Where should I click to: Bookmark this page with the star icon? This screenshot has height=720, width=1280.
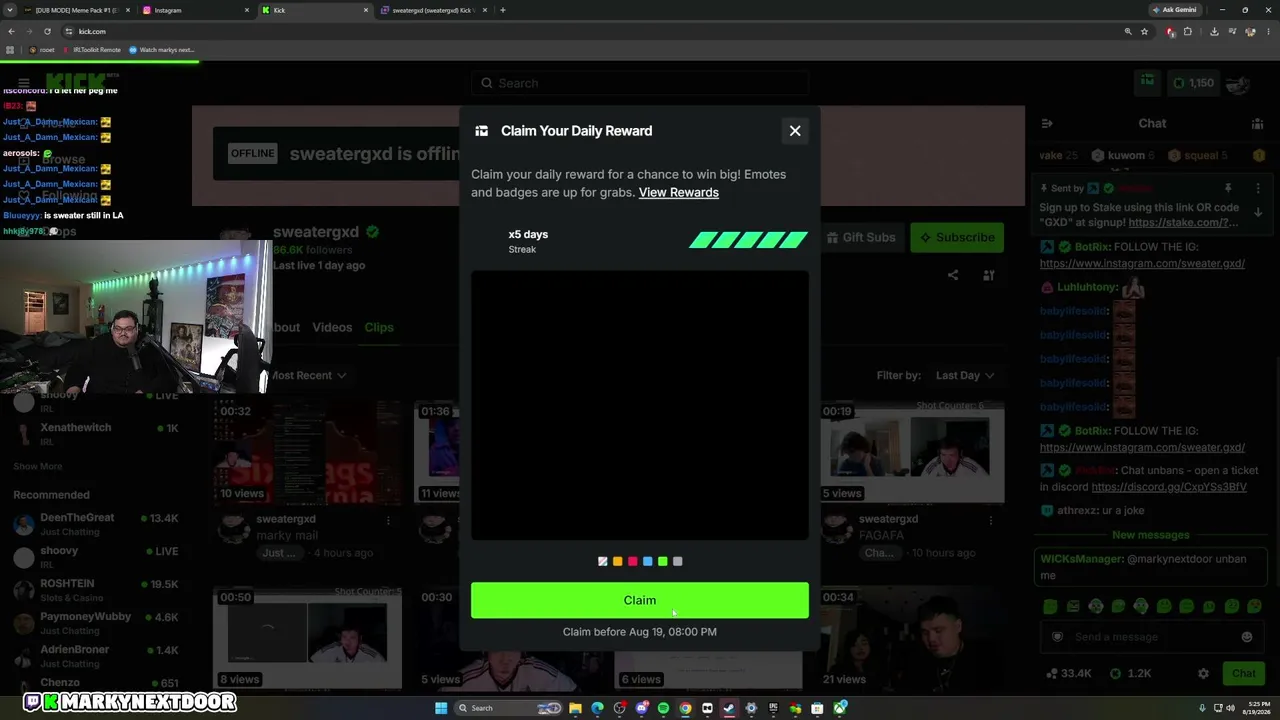tap(1144, 31)
